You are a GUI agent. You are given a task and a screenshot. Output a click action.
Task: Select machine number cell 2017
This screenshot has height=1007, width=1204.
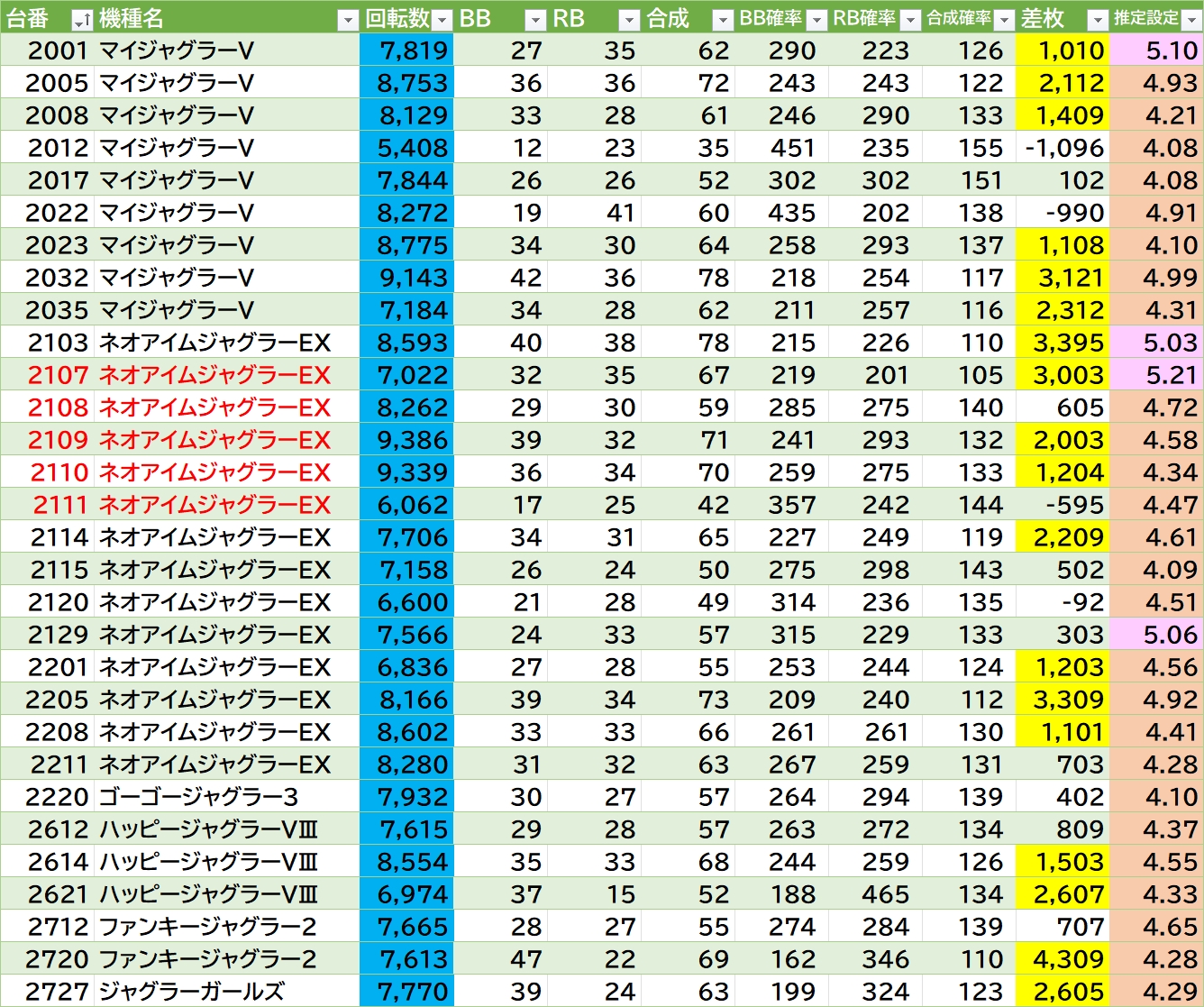pos(47,180)
